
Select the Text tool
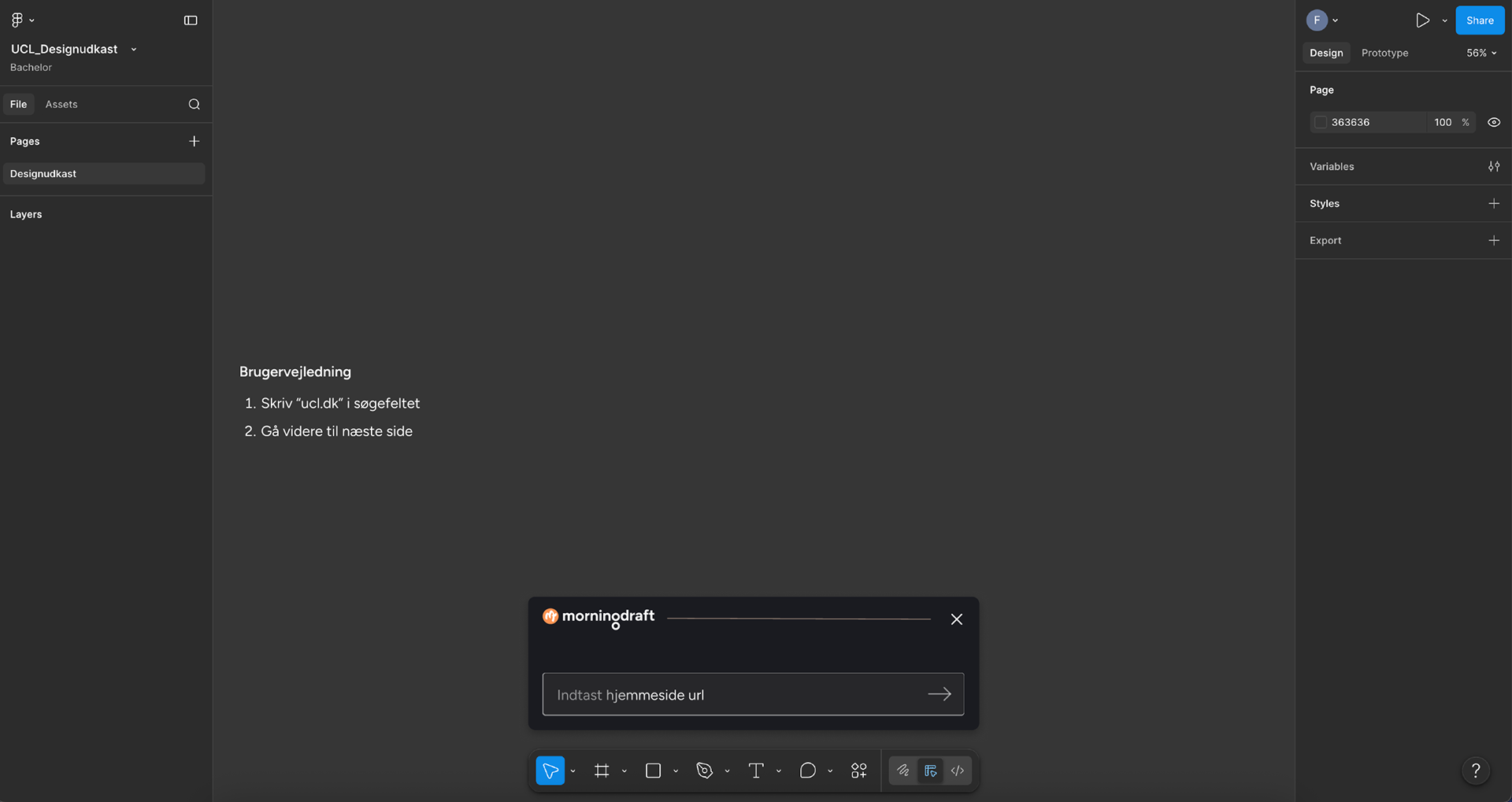[756, 771]
